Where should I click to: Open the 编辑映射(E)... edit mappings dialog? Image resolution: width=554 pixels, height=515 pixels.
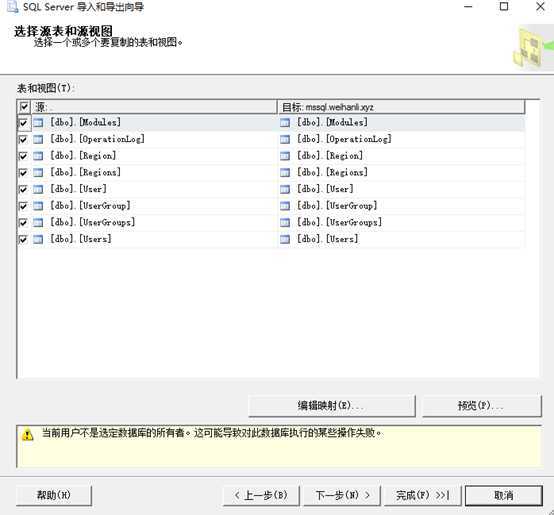[332, 406]
